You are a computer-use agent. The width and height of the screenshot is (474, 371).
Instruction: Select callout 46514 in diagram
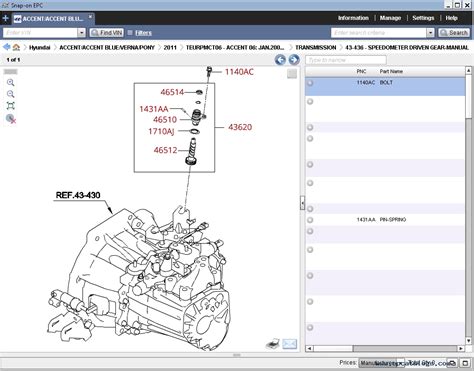[x=172, y=92]
